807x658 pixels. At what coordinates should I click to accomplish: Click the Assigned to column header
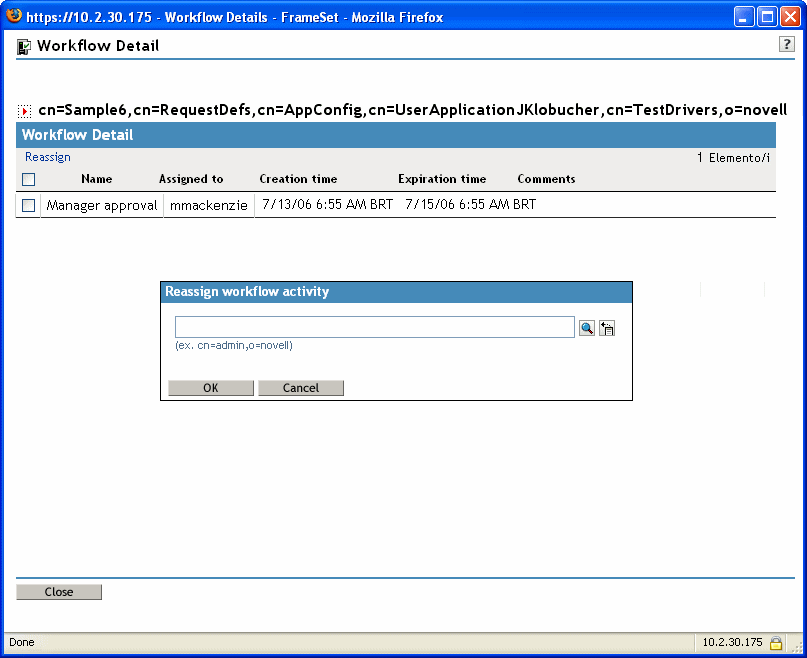(191, 179)
